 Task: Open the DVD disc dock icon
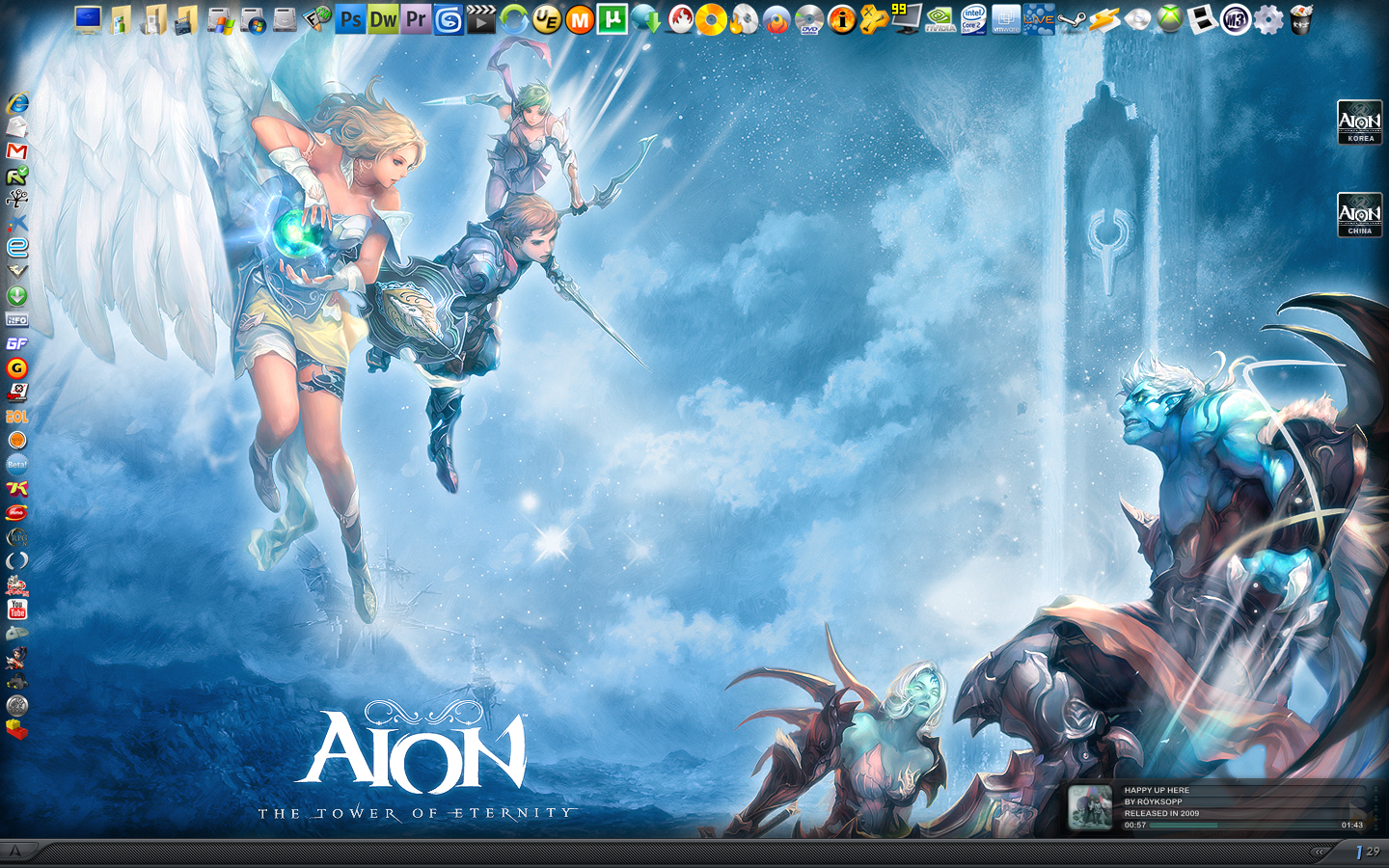tap(809, 19)
